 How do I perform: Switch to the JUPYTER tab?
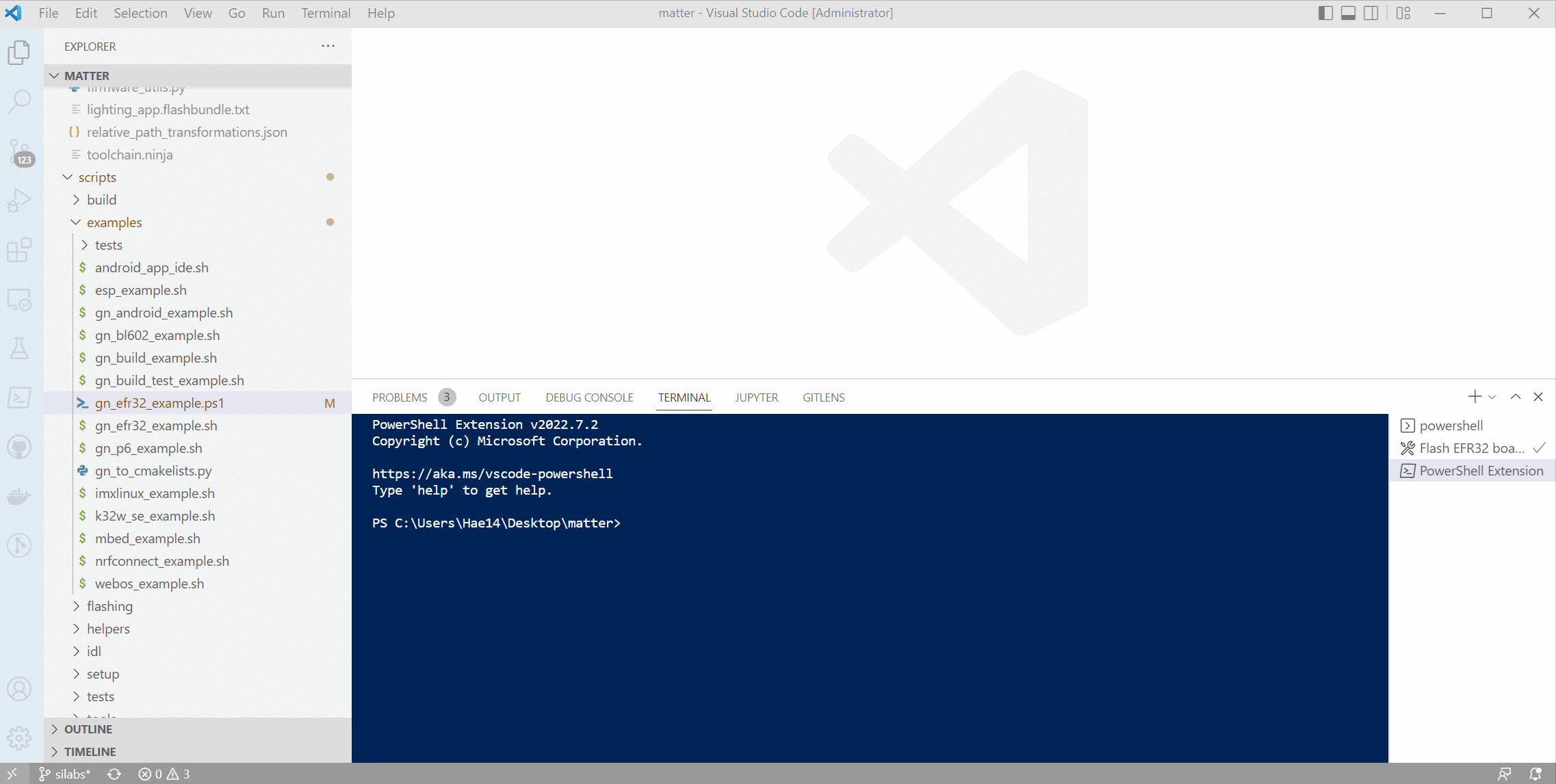coord(756,397)
